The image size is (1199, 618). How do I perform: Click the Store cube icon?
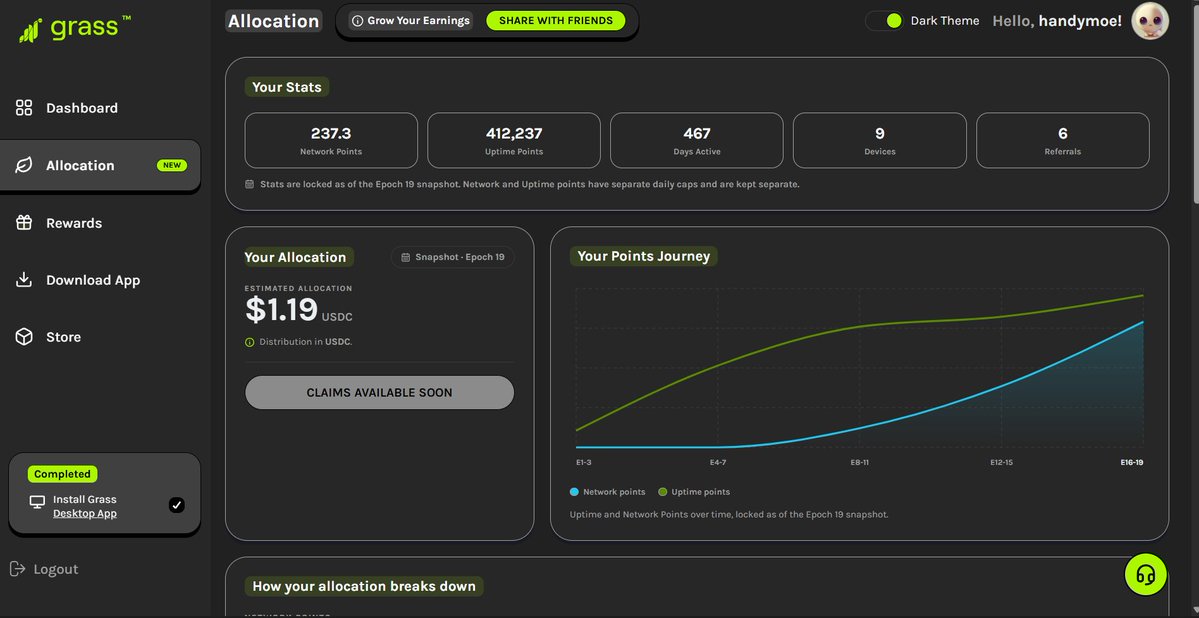[24, 337]
